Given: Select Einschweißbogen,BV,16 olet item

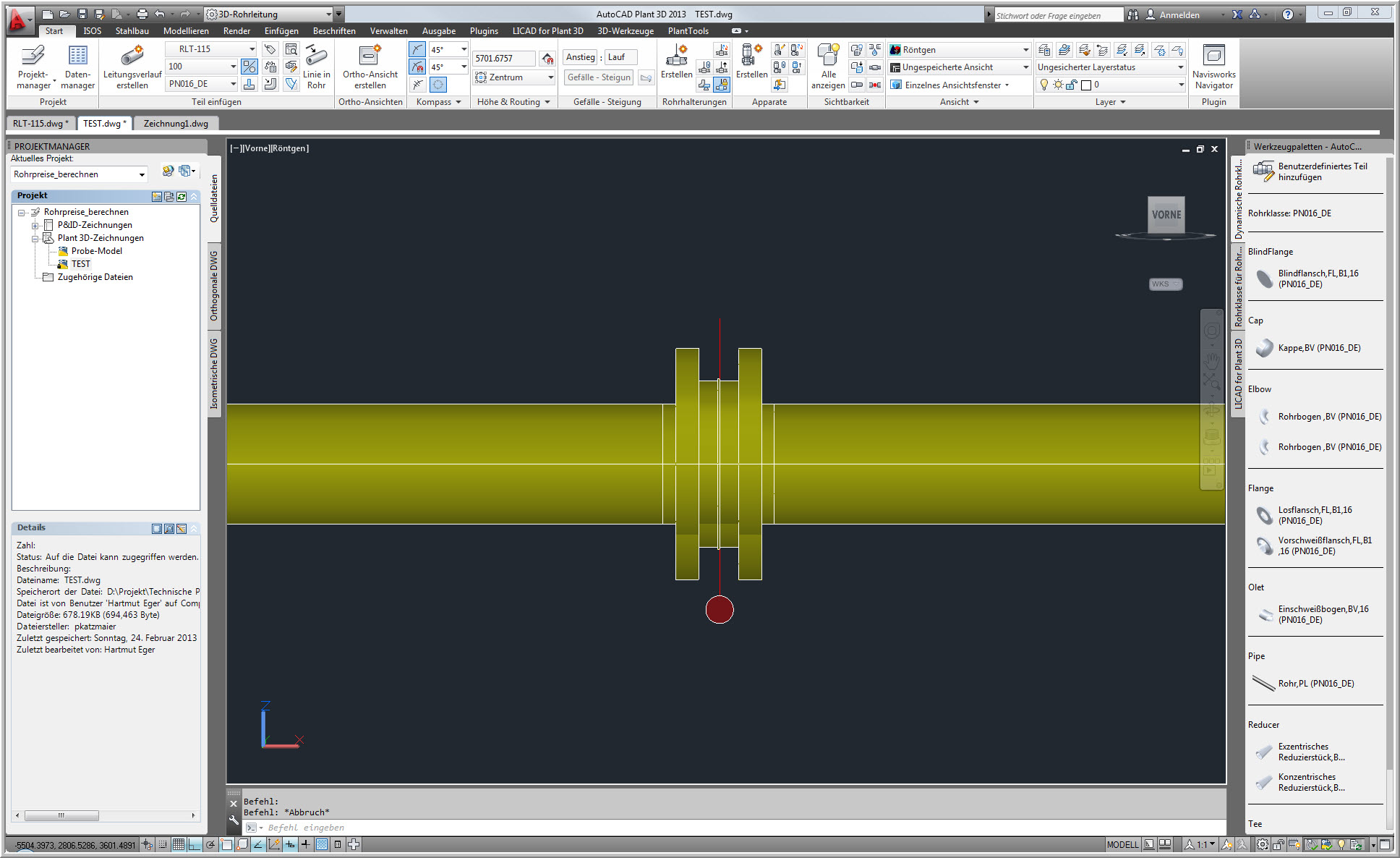Looking at the screenshot, I should 1313,614.
